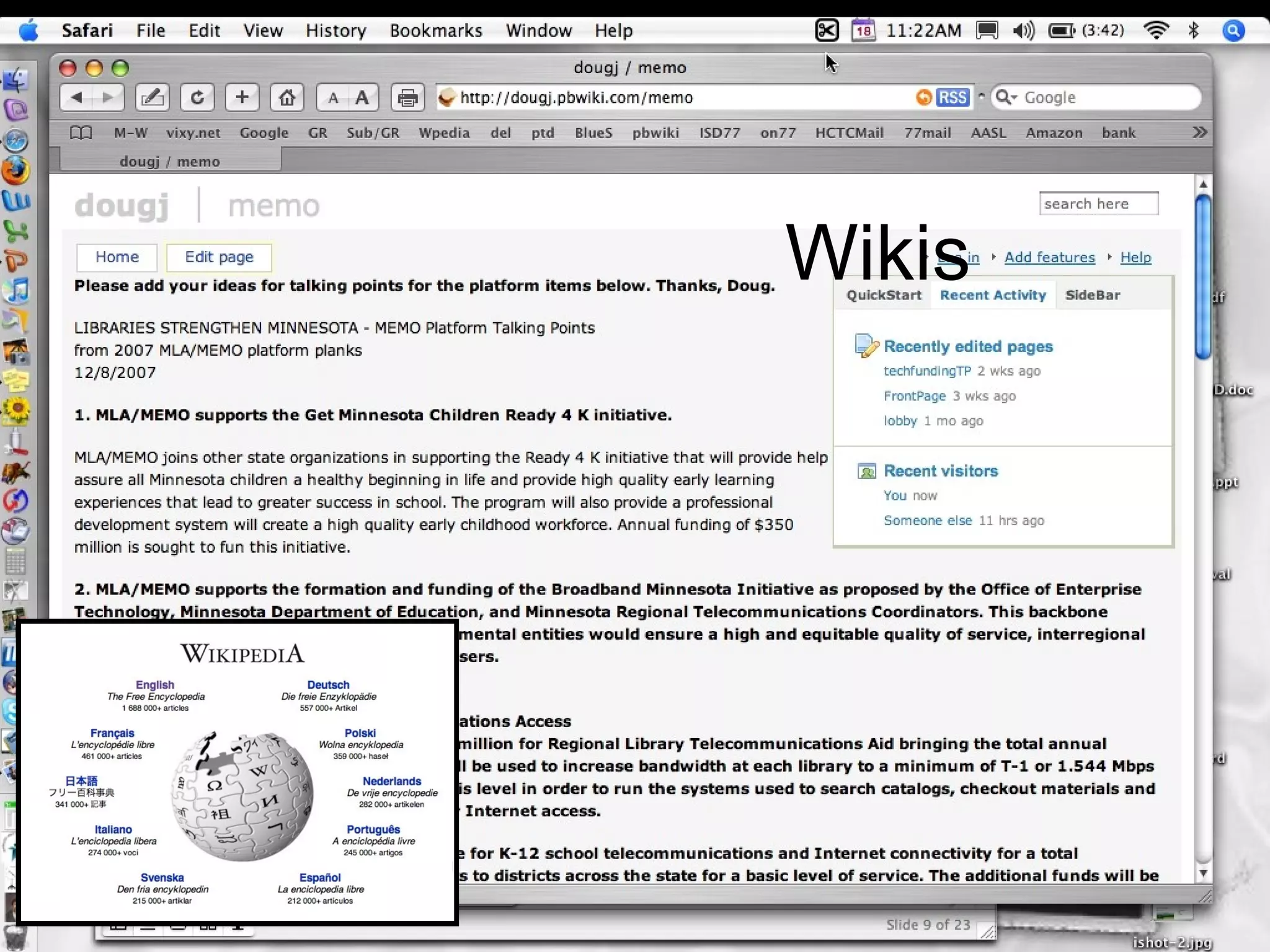Reload the page with refresh icon
The width and height of the screenshot is (1270, 952).
(197, 97)
